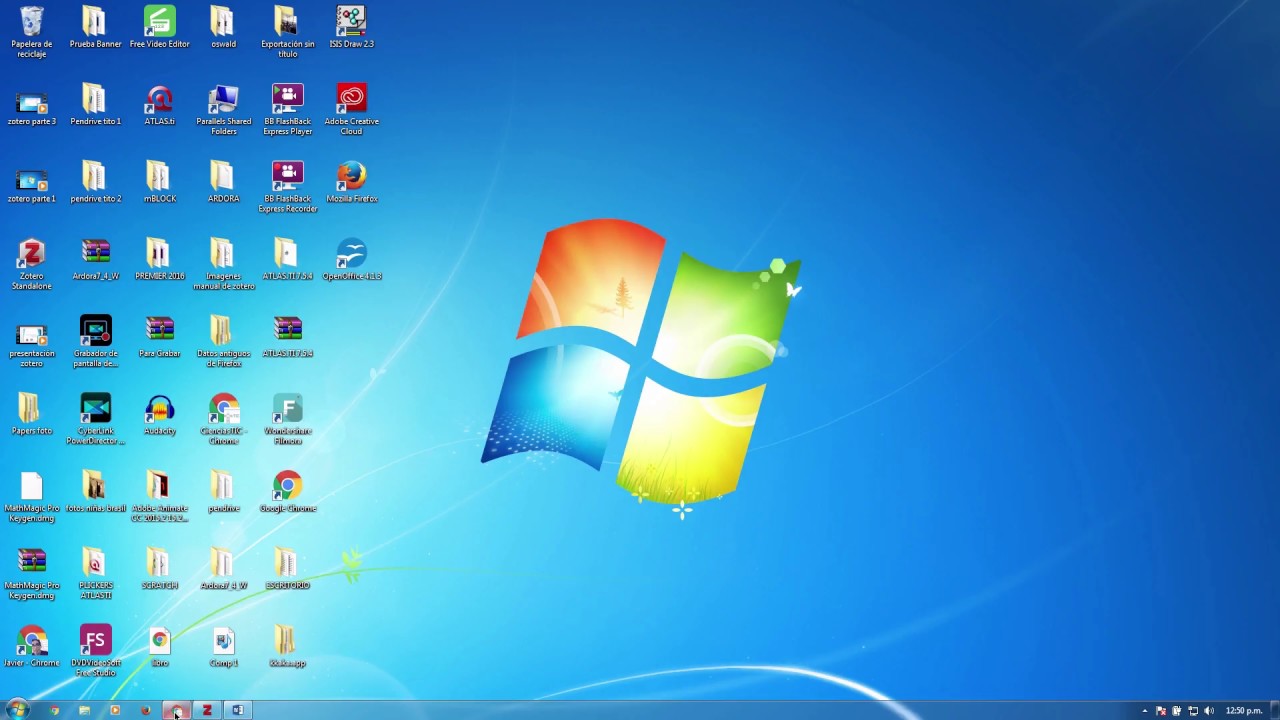This screenshot has width=1280, height=720.
Task: Select the mBLOCK folder
Action: tap(159, 183)
